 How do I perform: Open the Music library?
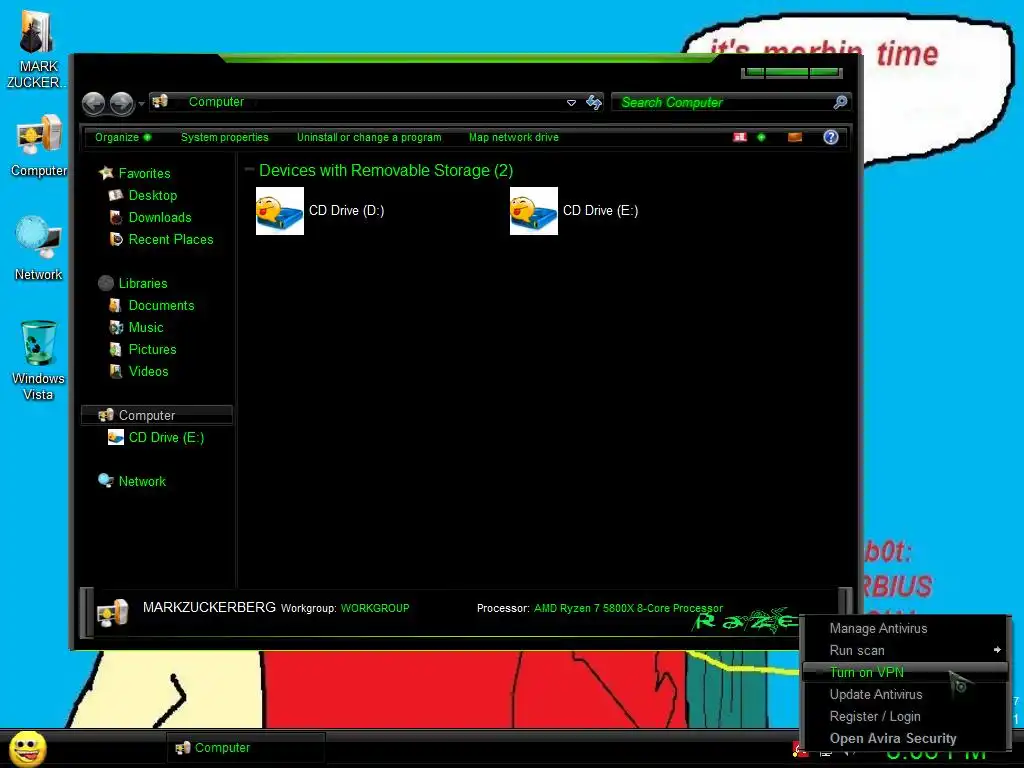pos(146,328)
